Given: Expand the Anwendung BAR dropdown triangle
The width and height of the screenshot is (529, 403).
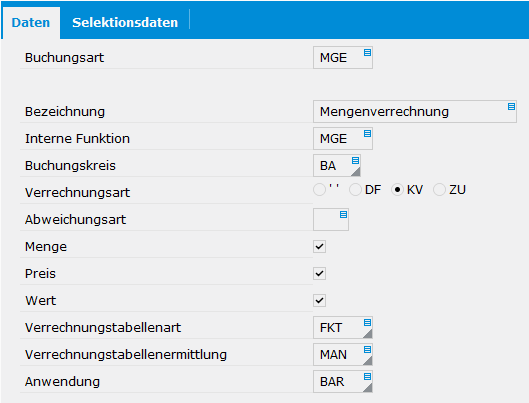Looking at the screenshot, I should 367,387.
